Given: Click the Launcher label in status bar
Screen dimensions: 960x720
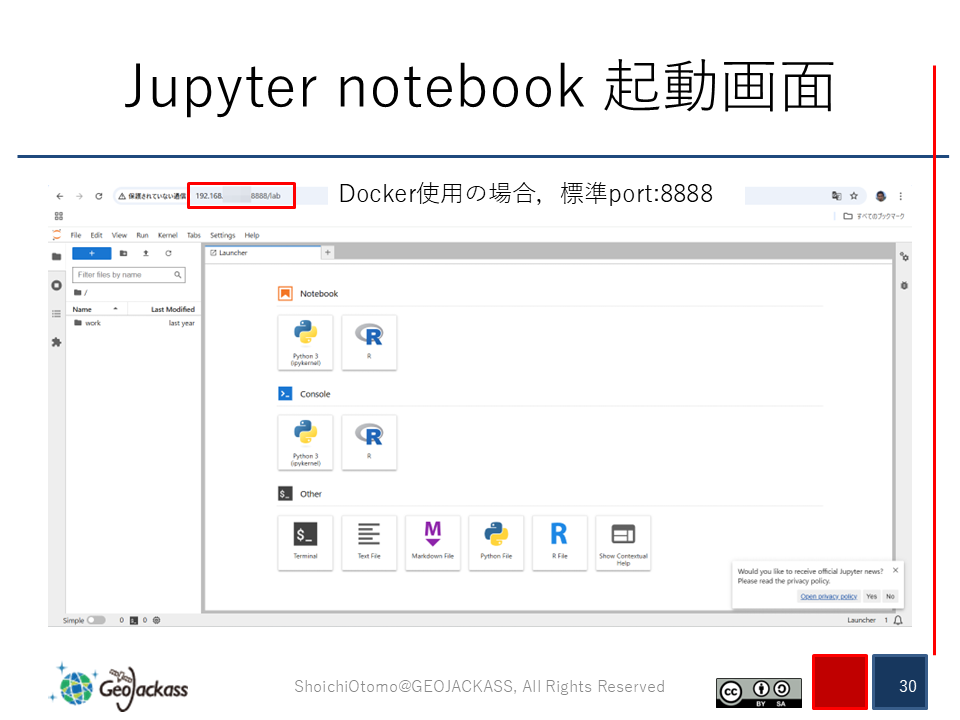Looking at the screenshot, I should click(861, 620).
